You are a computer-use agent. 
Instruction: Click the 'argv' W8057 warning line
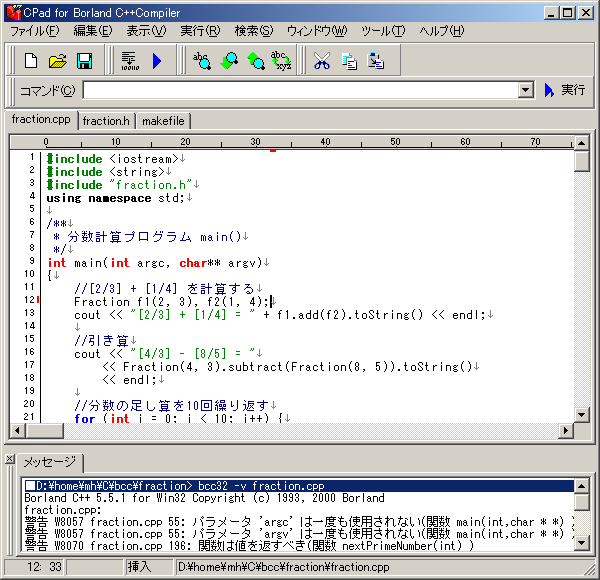pos(299,534)
